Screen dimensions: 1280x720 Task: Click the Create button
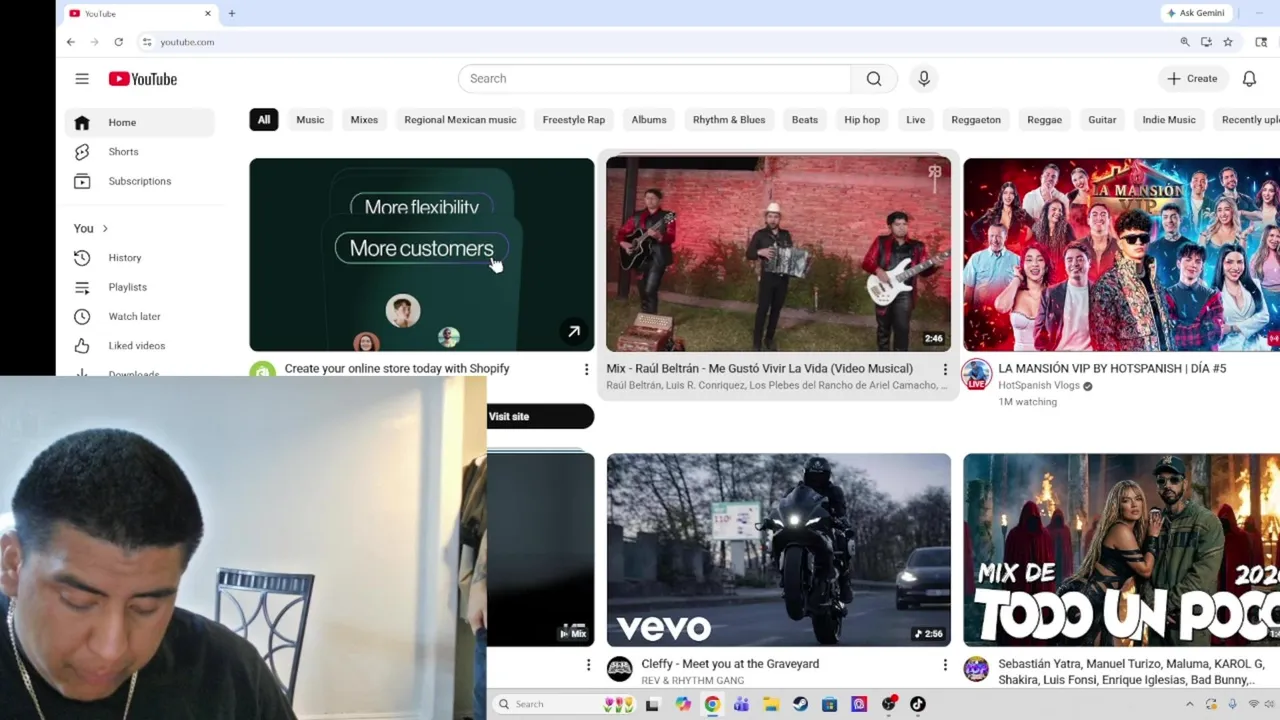click(x=1192, y=79)
